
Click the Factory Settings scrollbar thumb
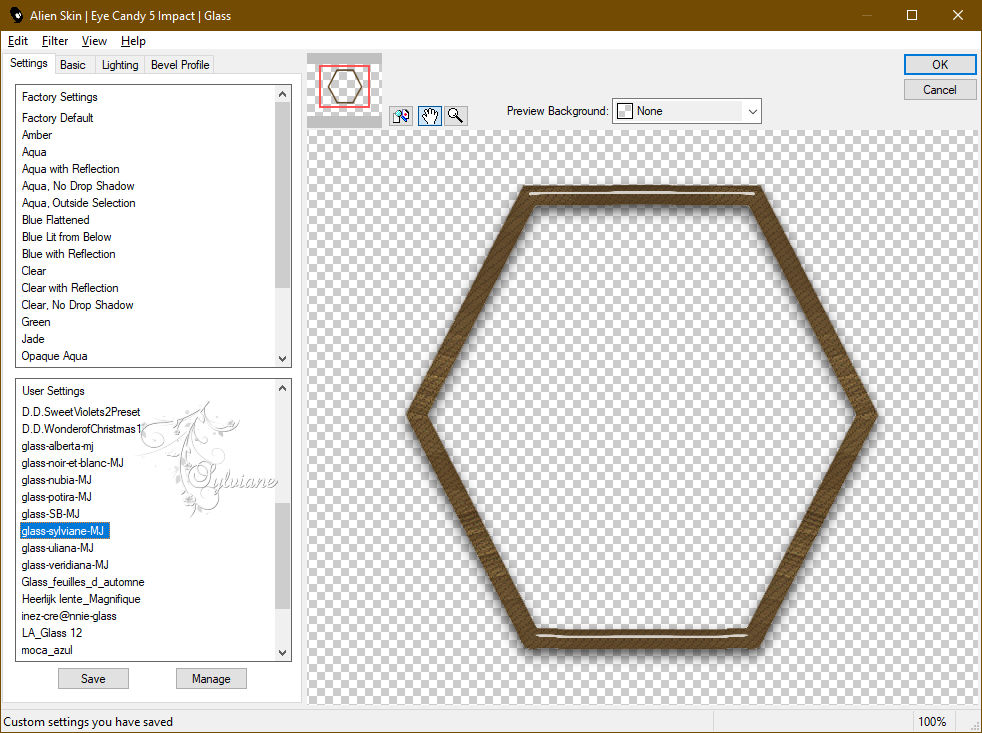point(282,194)
